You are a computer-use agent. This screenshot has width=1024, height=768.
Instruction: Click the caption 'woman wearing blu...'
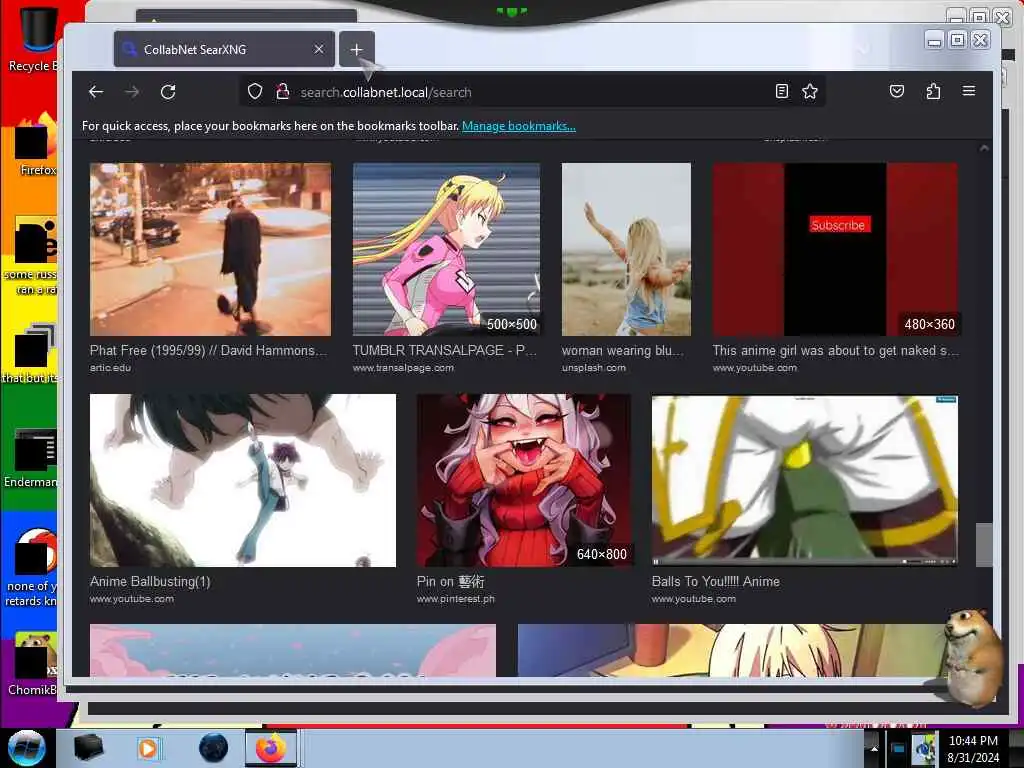click(622, 351)
